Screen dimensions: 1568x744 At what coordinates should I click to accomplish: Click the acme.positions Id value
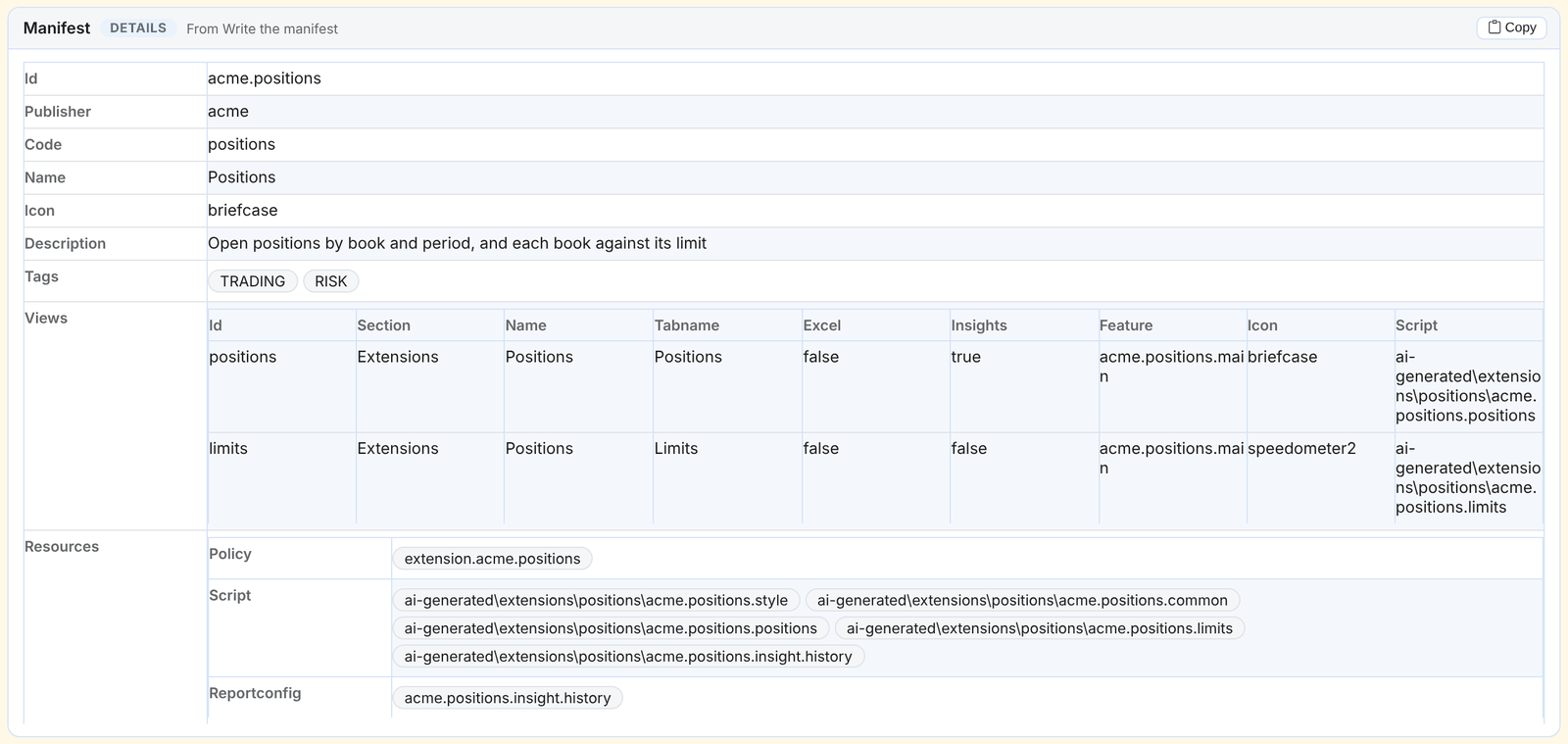pyautogui.click(x=265, y=78)
